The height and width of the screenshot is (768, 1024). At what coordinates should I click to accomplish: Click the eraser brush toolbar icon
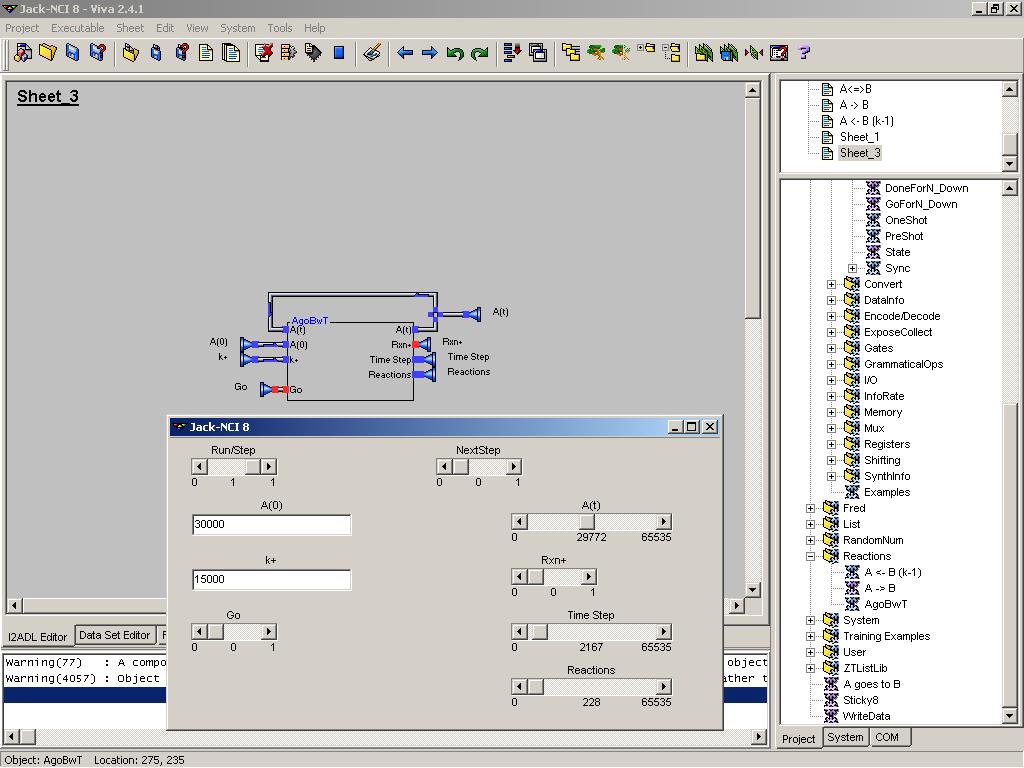click(372, 52)
